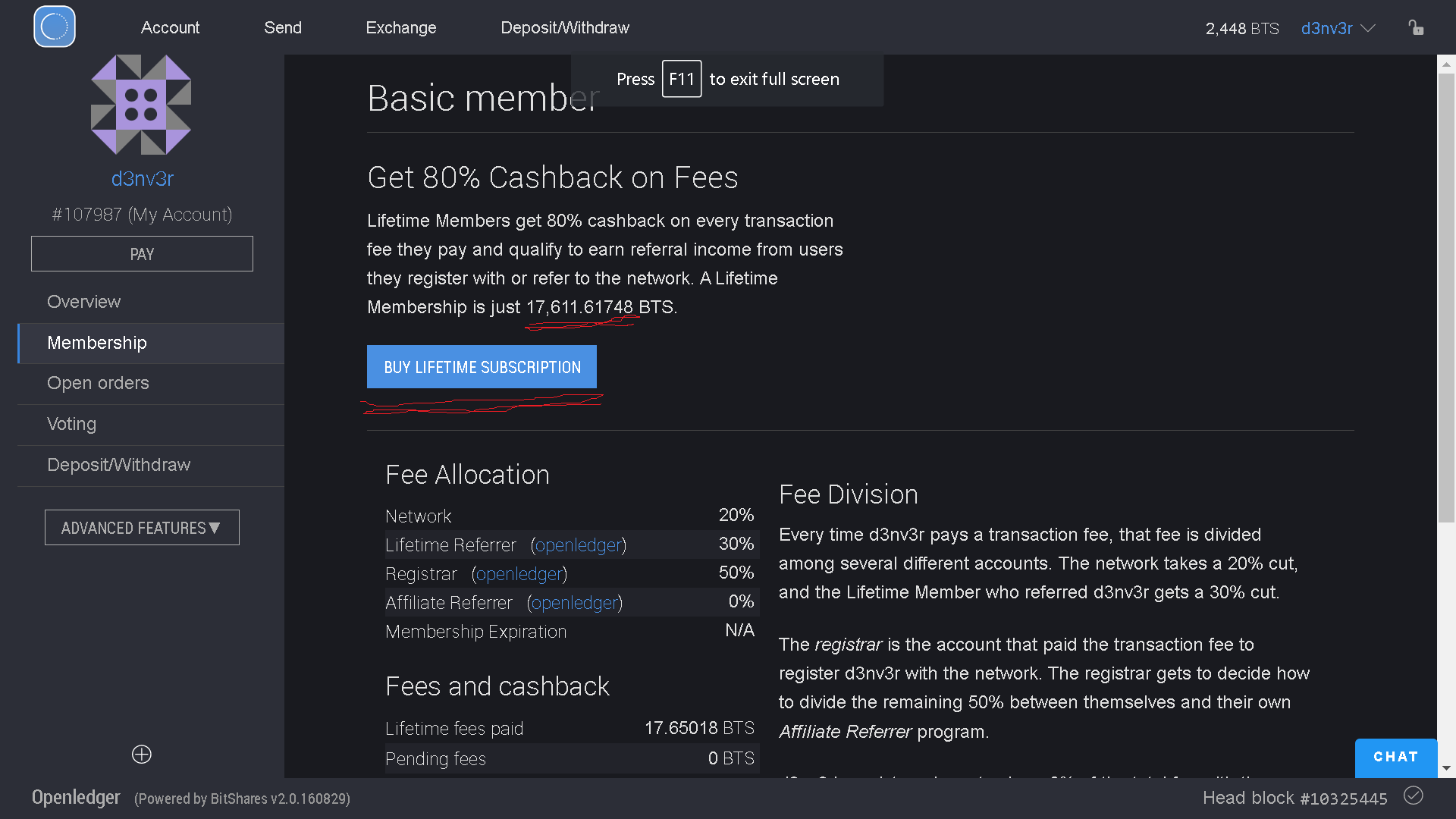Image resolution: width=1456 pixels, height=819 pixels.
Task: Open the d3nv3r account dropdown
Action: click(x=1338, y=28)
